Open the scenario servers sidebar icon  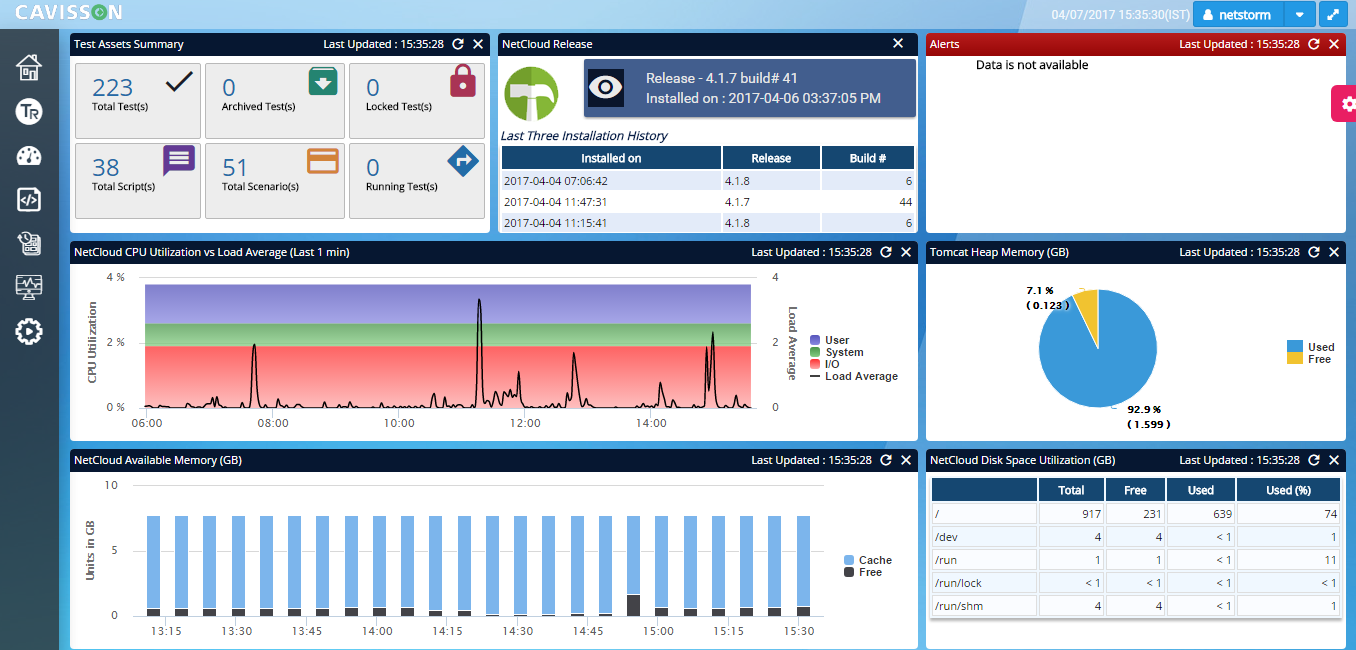(x=29, y=243)
